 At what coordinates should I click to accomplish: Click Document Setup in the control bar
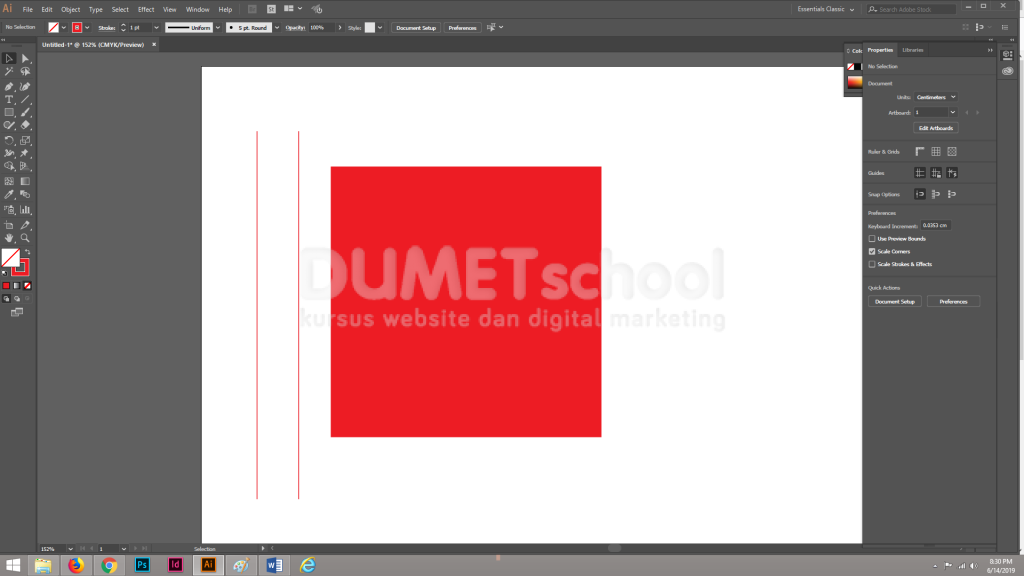pyautogui.click(x=416, y=27)
